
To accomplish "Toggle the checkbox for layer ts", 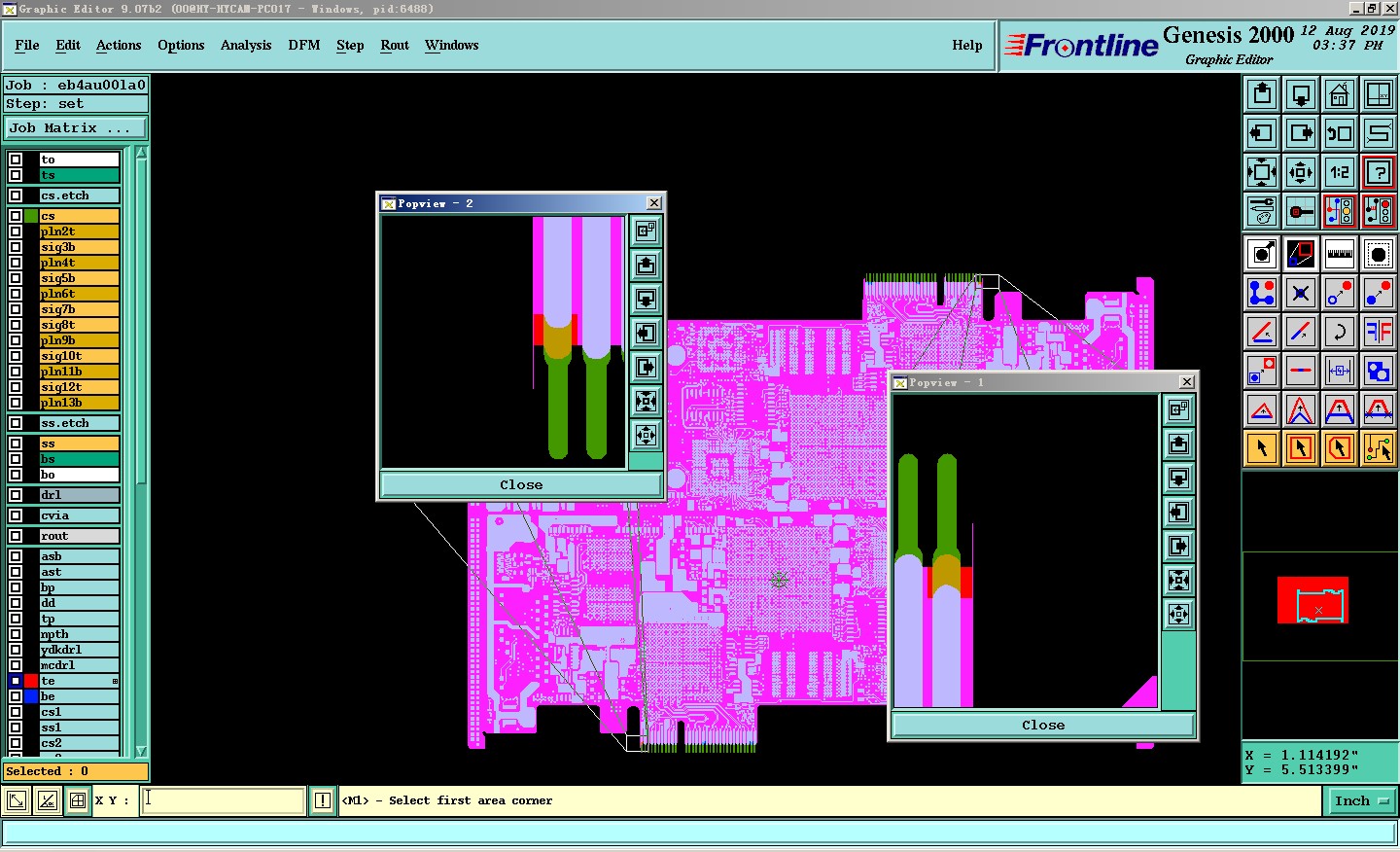I will click(16, 175).
